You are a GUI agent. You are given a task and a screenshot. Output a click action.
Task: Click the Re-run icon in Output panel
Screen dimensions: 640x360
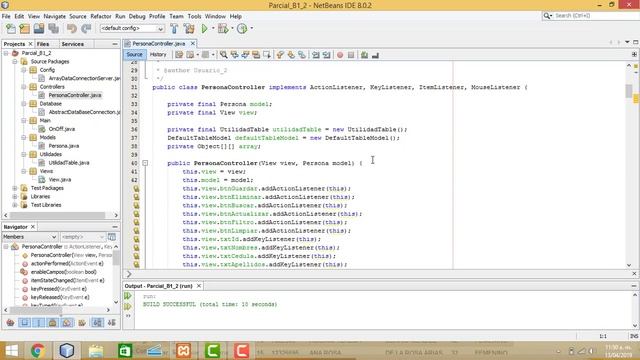tap(128, 296)
